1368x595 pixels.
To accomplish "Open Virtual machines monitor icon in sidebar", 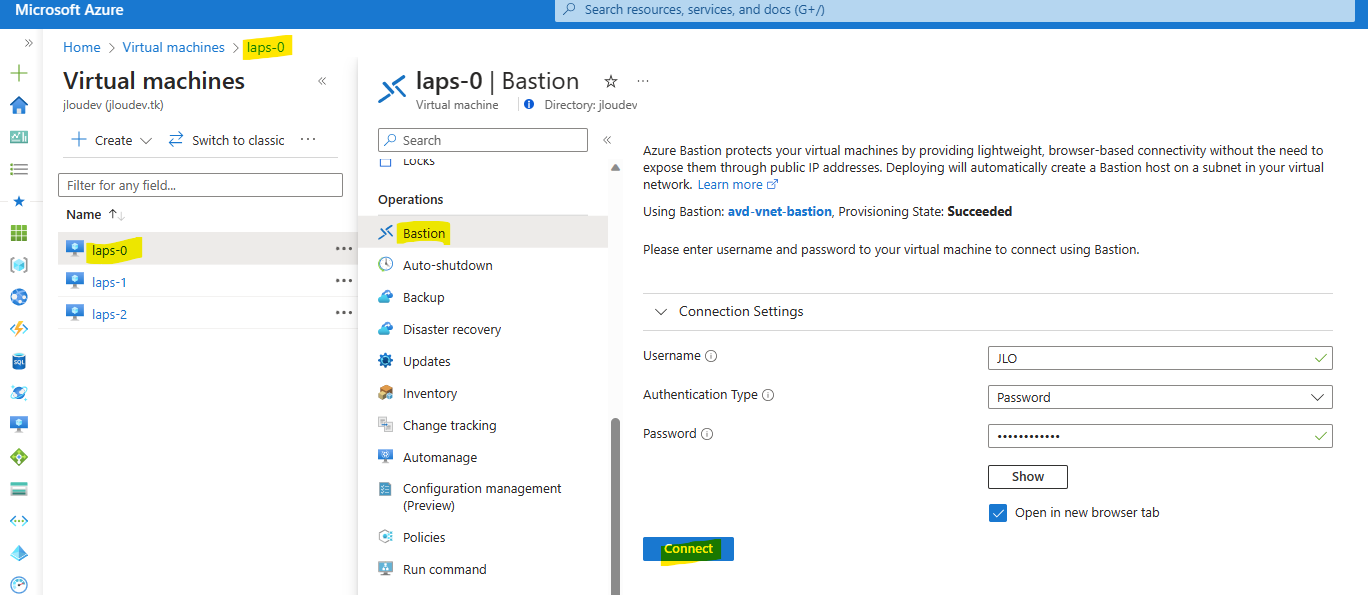I will (18, 425).
